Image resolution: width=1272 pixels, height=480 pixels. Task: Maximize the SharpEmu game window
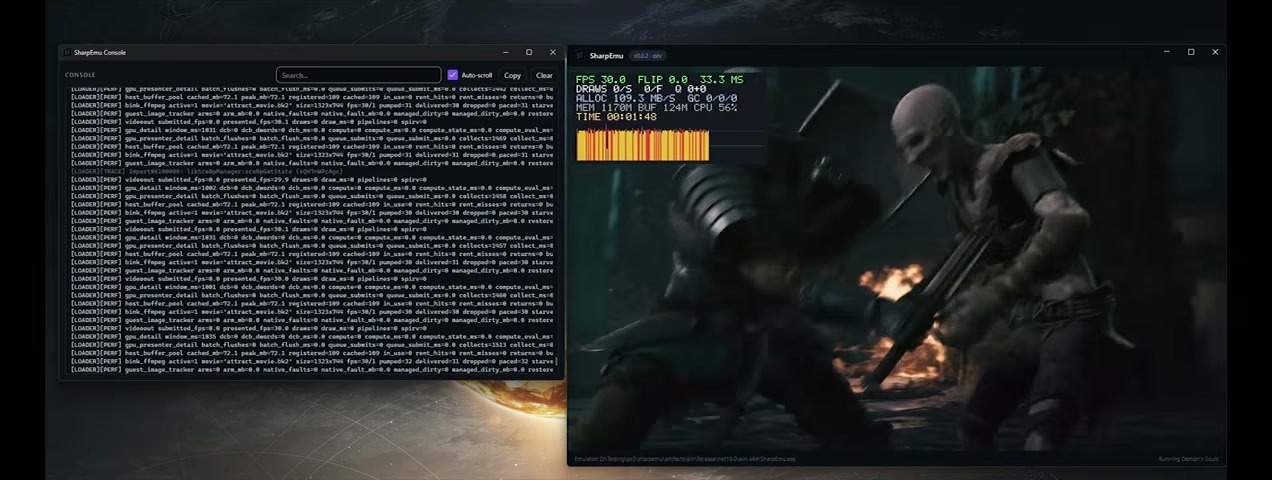1191,52
